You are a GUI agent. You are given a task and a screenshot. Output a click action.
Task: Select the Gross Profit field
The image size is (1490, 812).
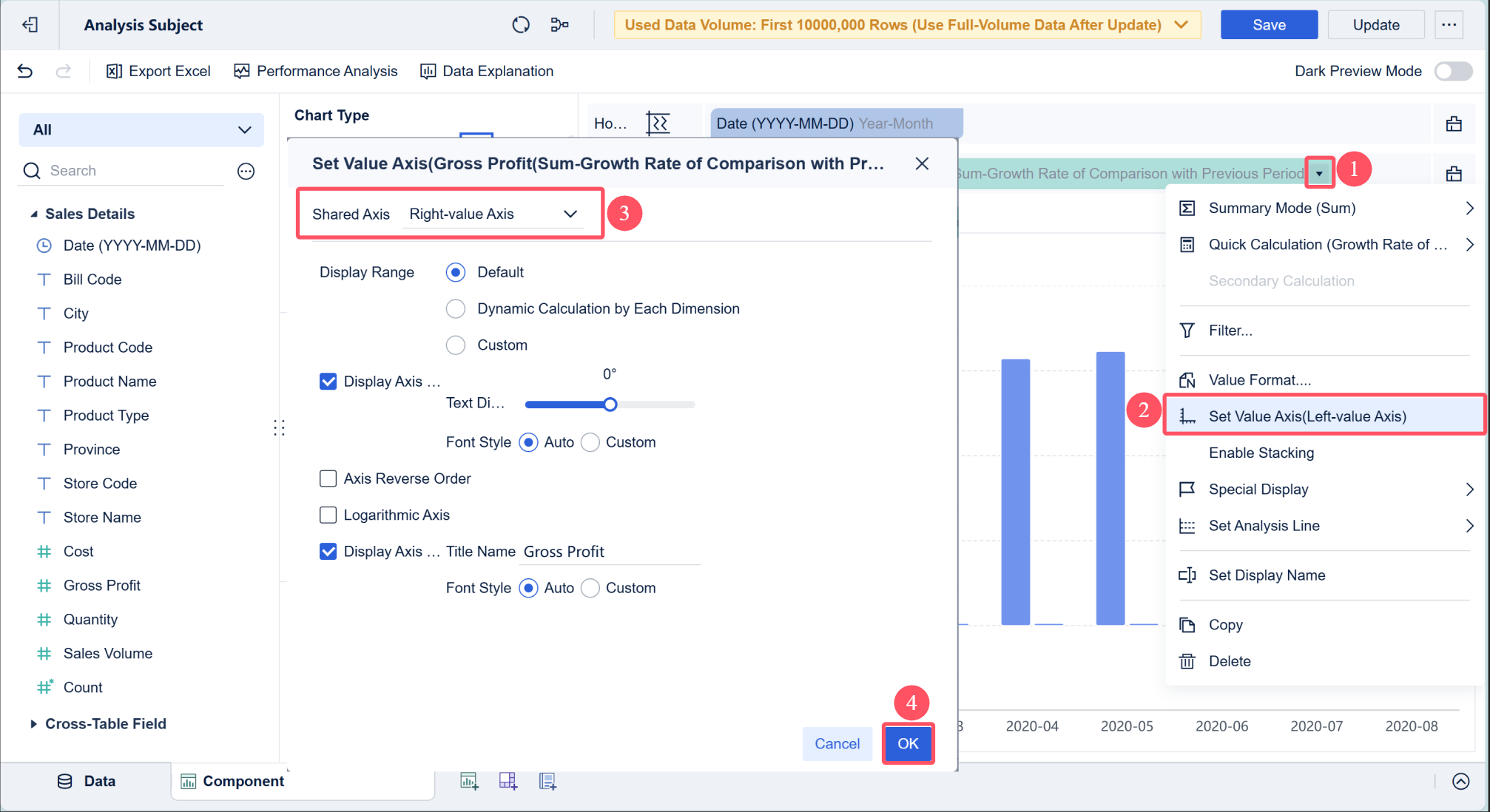point(102,586)
